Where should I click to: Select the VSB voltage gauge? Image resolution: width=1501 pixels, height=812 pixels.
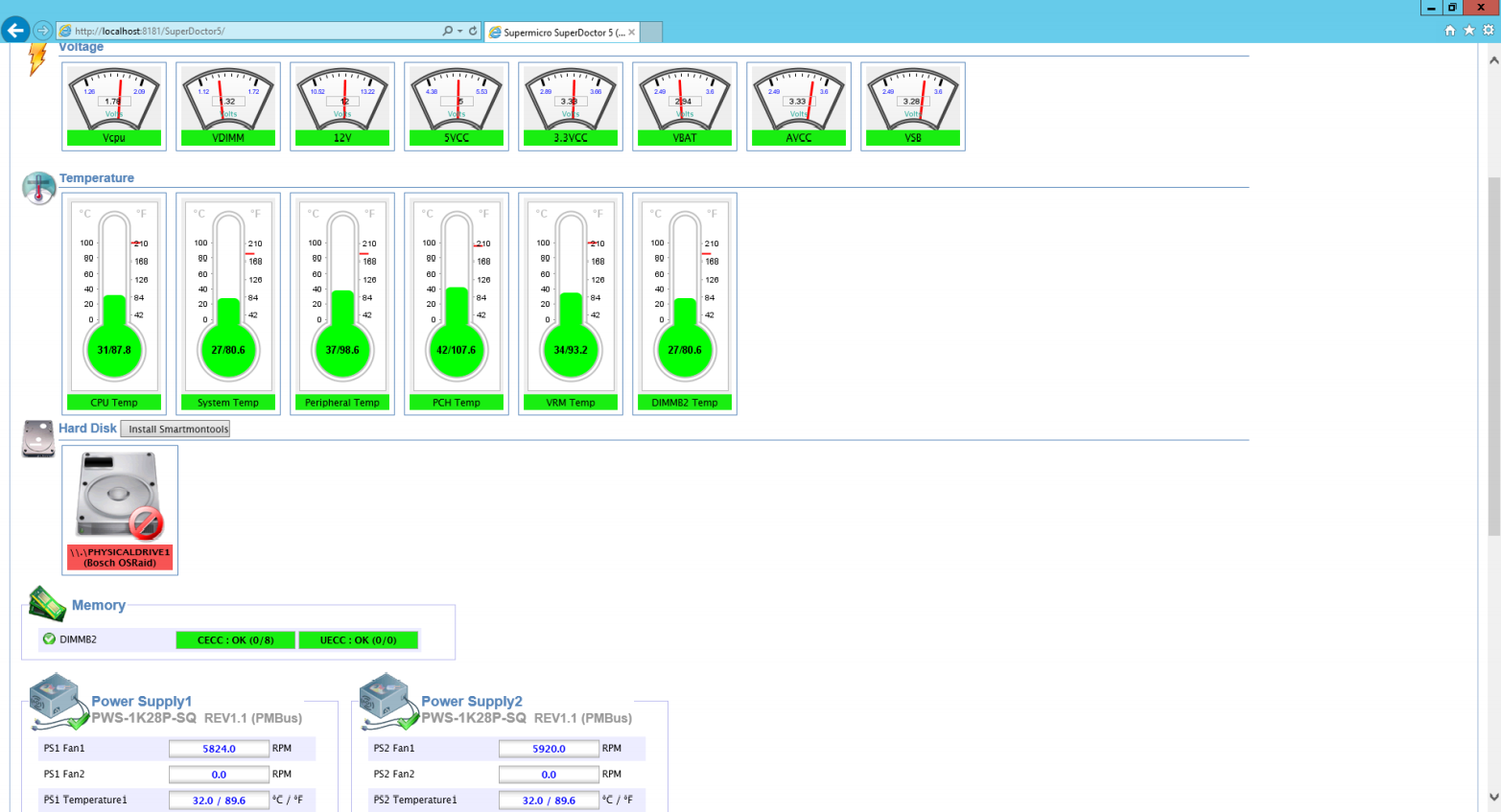(x=913, y=106)
